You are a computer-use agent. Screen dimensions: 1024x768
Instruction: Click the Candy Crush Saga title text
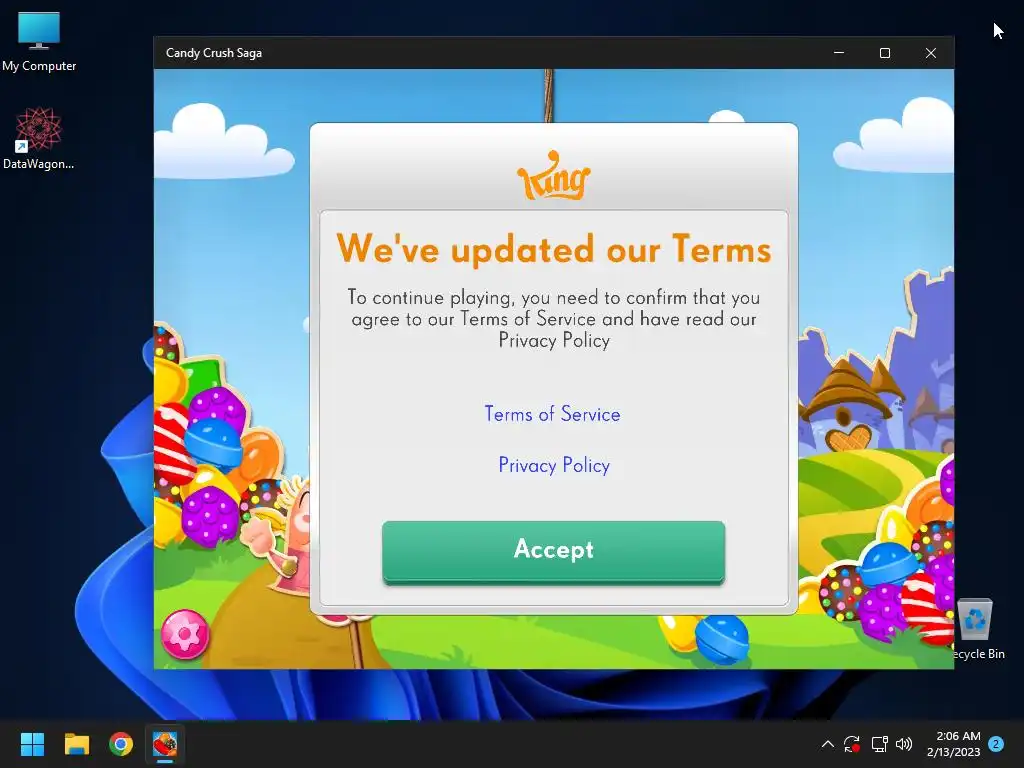coord(214,53)
